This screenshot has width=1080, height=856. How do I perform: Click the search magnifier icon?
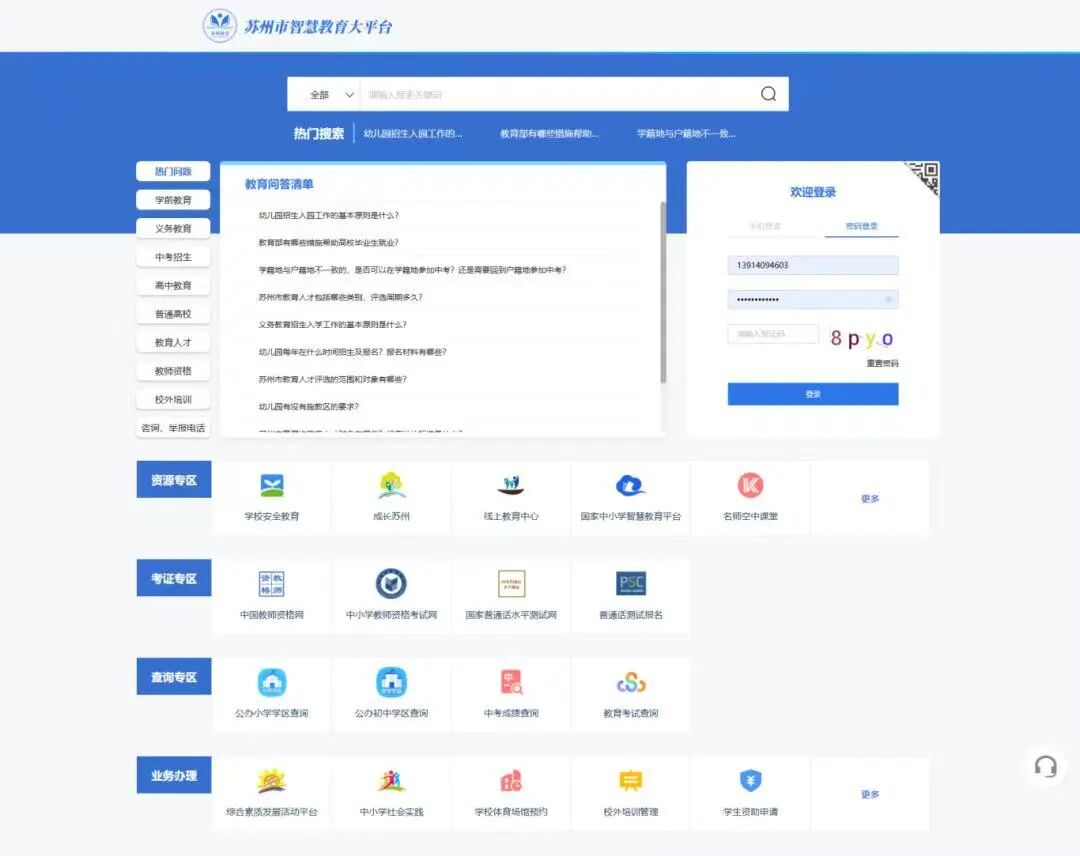pos(768,94)
